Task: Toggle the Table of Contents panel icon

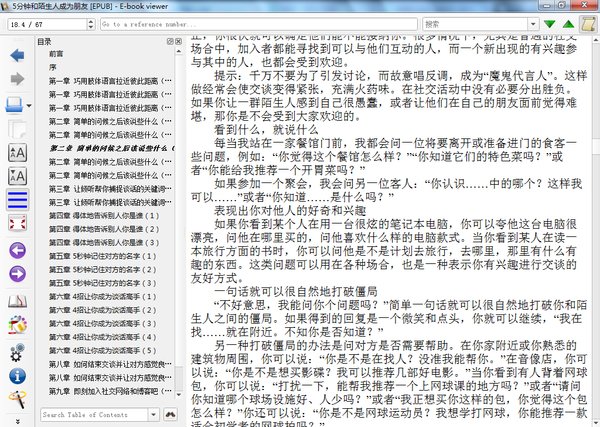Action: click(17, 200)
